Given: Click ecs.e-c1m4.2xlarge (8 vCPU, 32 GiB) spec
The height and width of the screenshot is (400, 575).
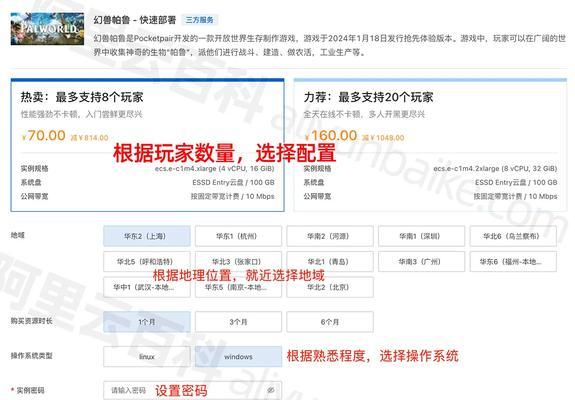Looking at the screenshot, I should tap(495, 169).
